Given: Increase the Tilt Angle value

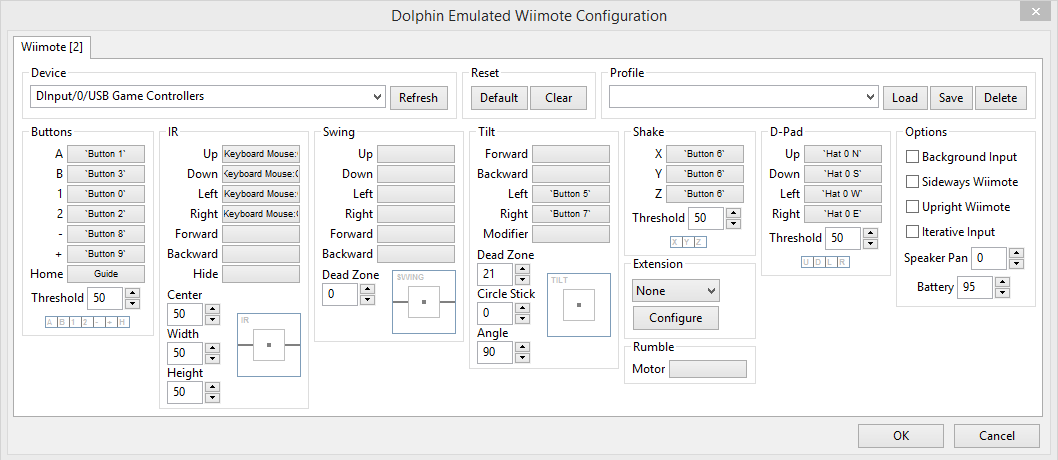Looking at the screenshot, I should [522, 347].
